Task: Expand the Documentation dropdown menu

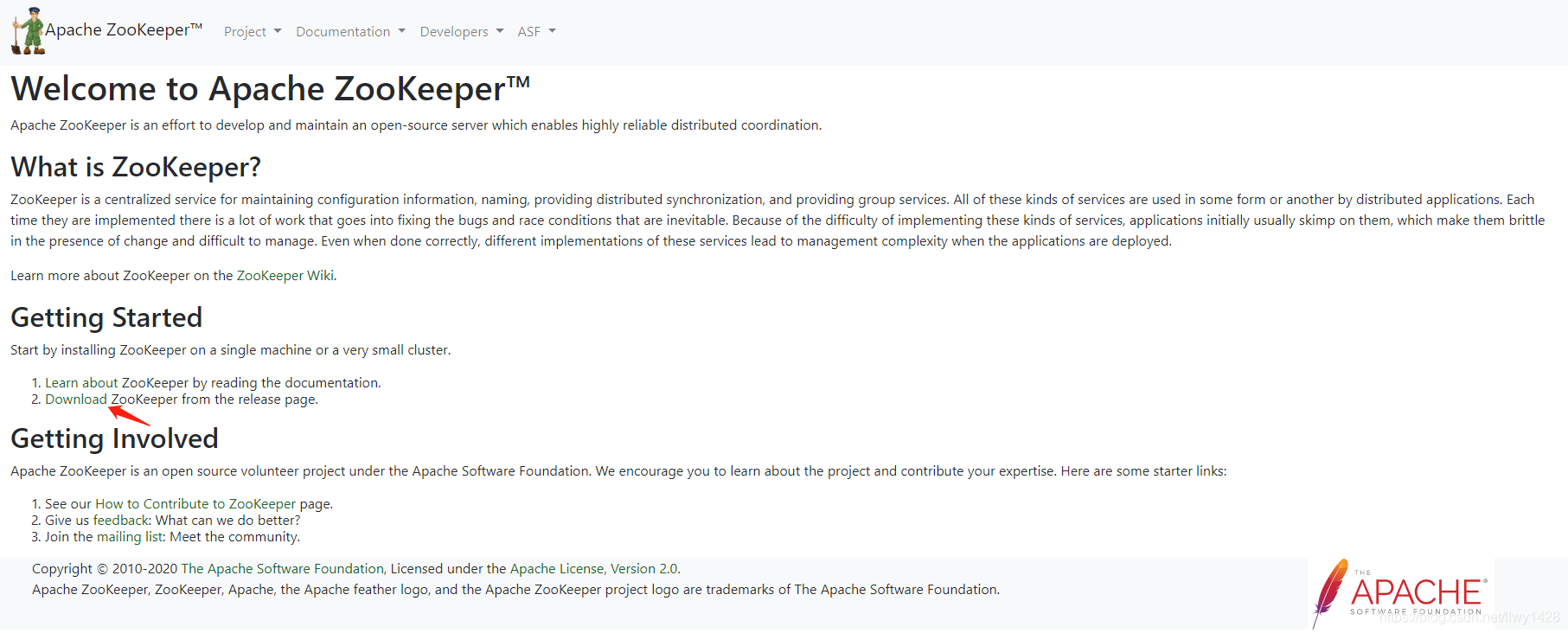Action: pyautogui.click(x=350, y=32)
